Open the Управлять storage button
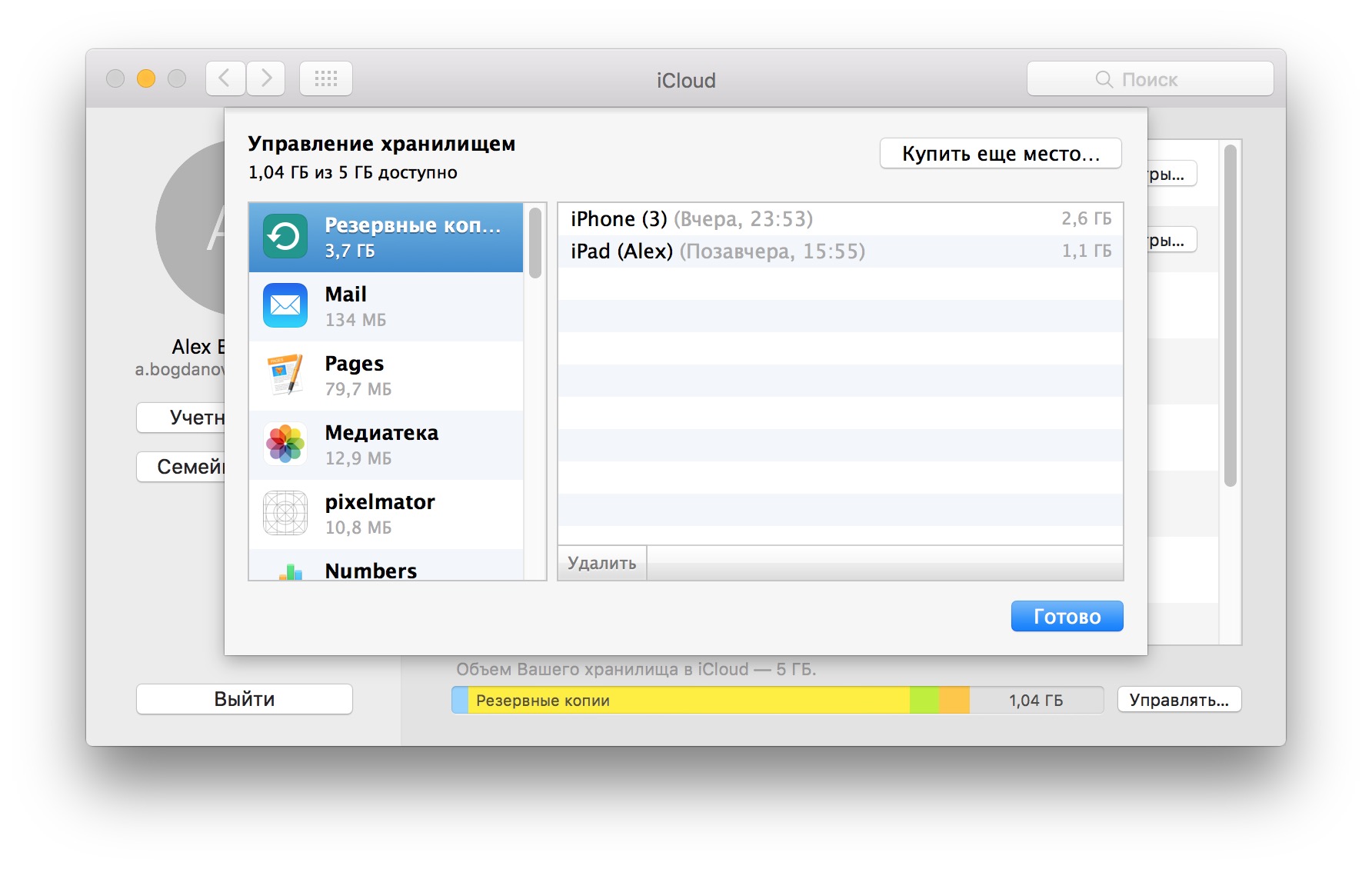The image size is (1372, 869). (x=1179, y=700)
